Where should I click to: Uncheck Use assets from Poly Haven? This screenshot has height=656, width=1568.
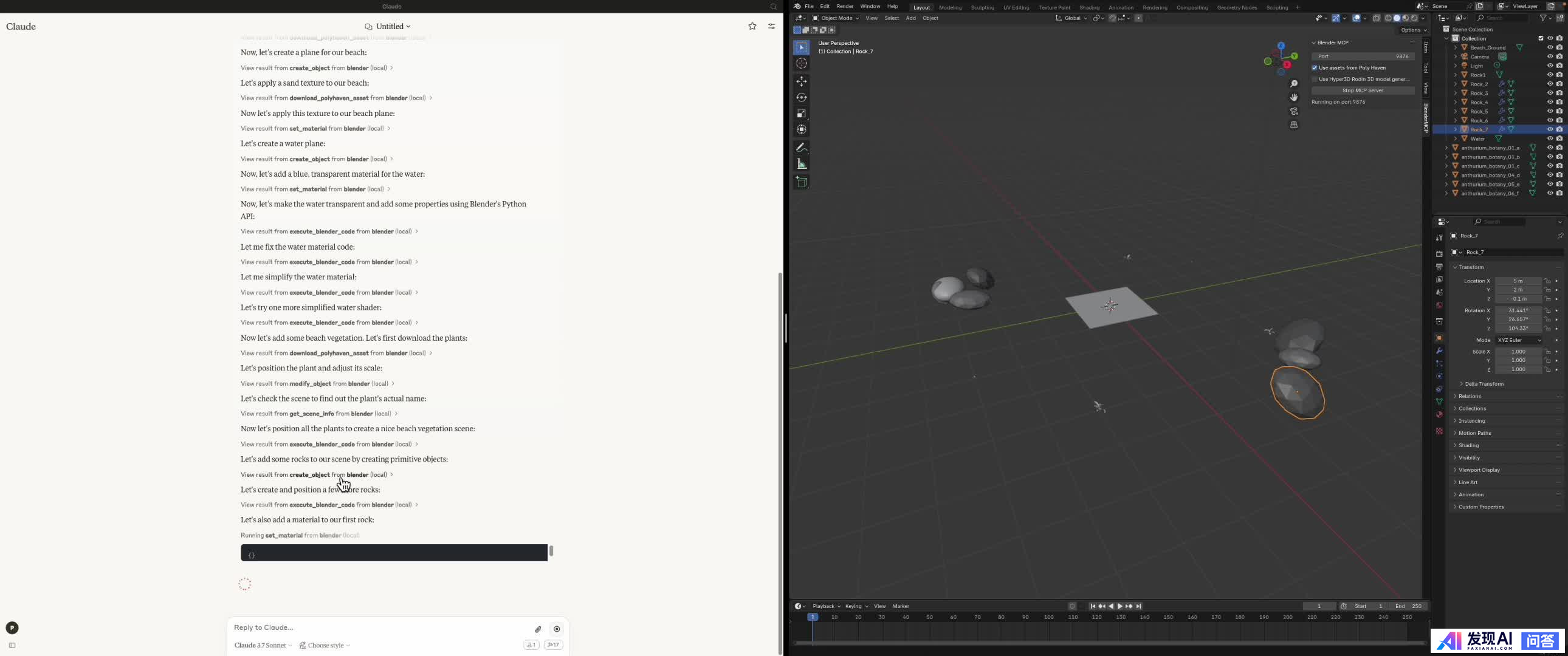click(x=1315, y=67)
